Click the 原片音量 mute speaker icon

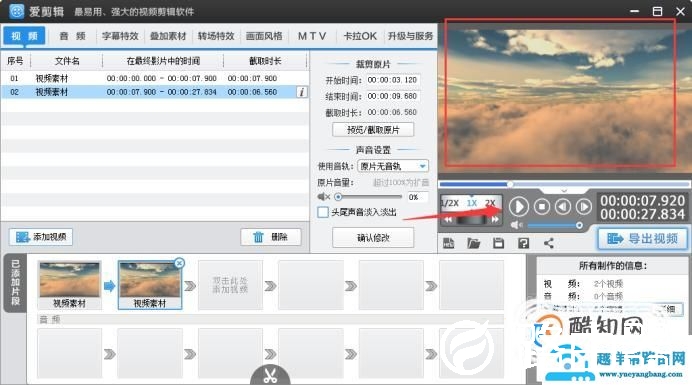click(323, 196)
